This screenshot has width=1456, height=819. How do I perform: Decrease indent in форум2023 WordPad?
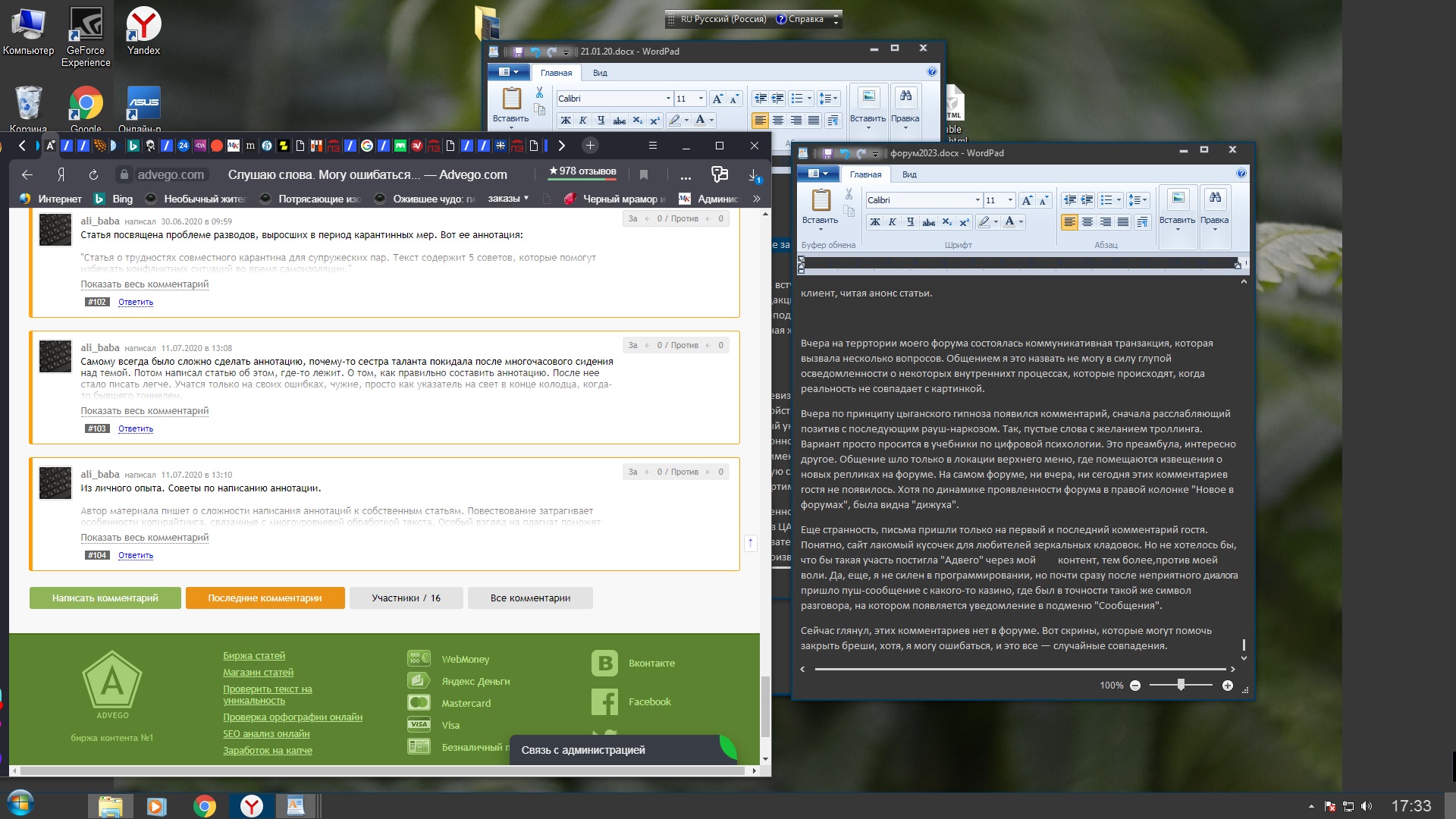1070,200
